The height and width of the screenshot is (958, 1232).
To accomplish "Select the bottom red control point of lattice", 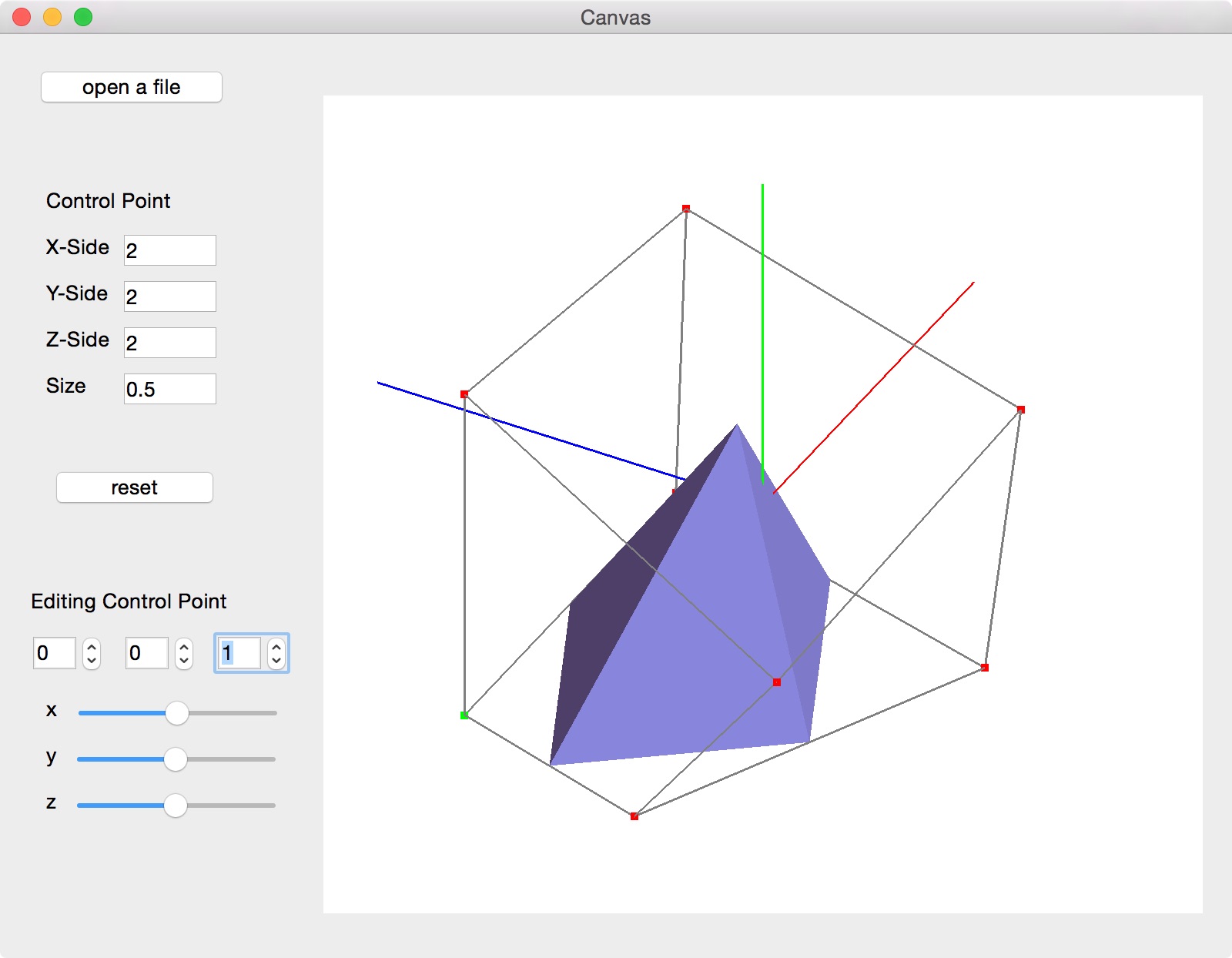I will click(634, 816).
